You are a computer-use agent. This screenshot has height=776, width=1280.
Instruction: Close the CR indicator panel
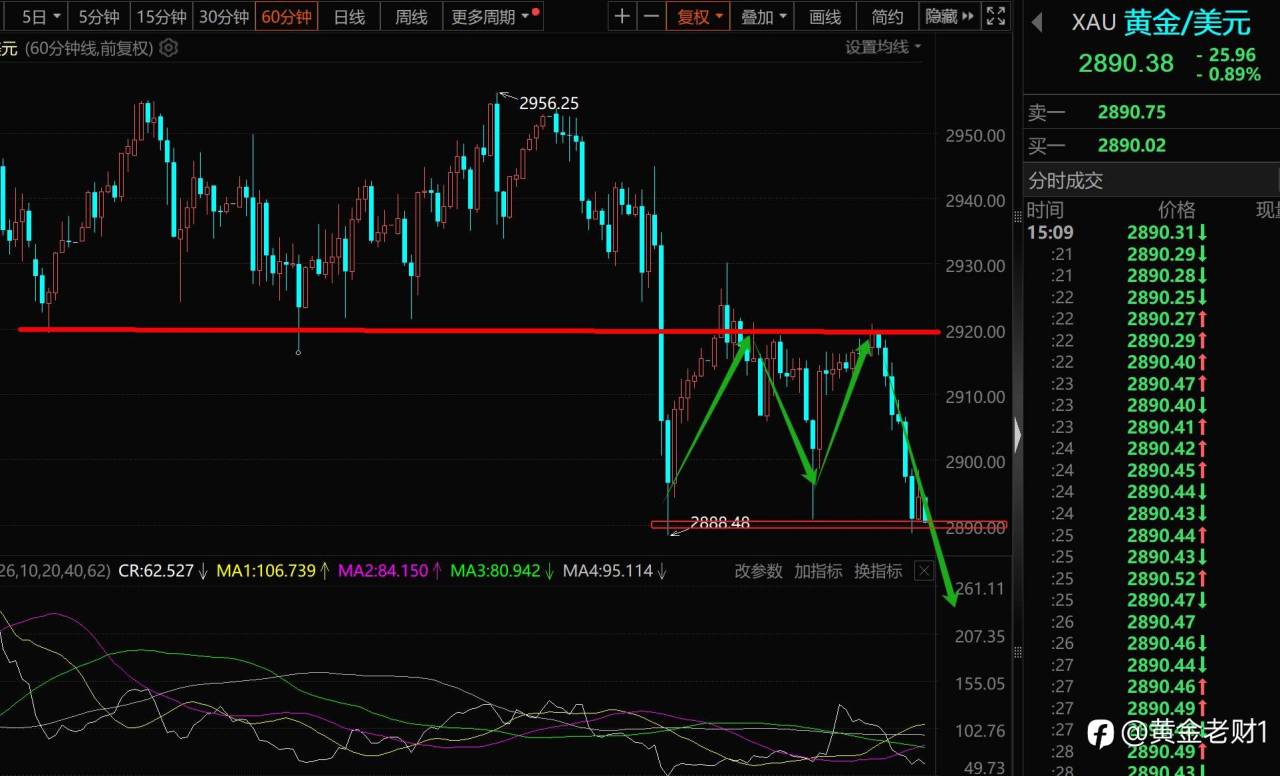tap(924, 571)
